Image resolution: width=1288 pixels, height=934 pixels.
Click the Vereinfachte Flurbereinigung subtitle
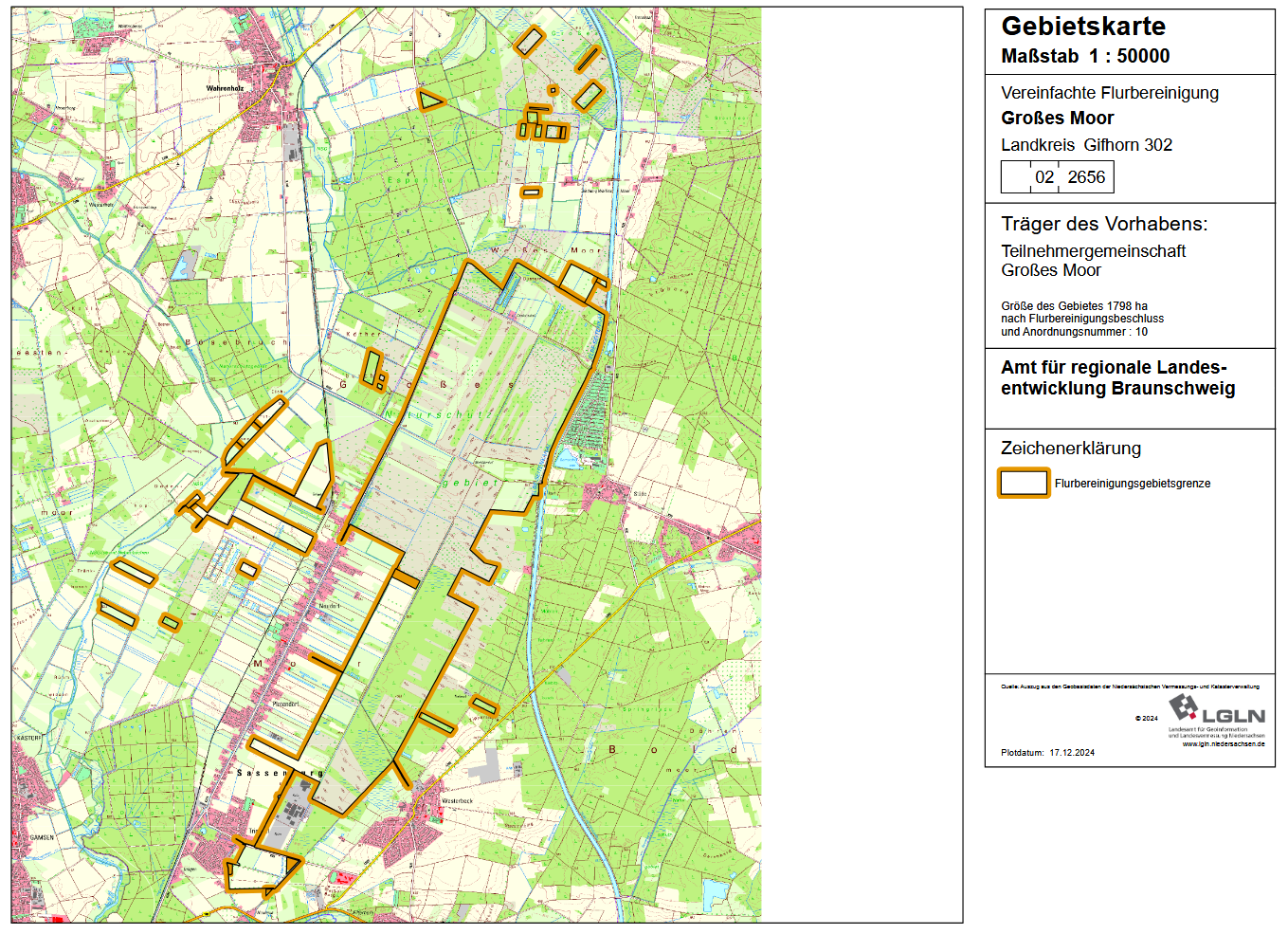(x=1109, y=93)
